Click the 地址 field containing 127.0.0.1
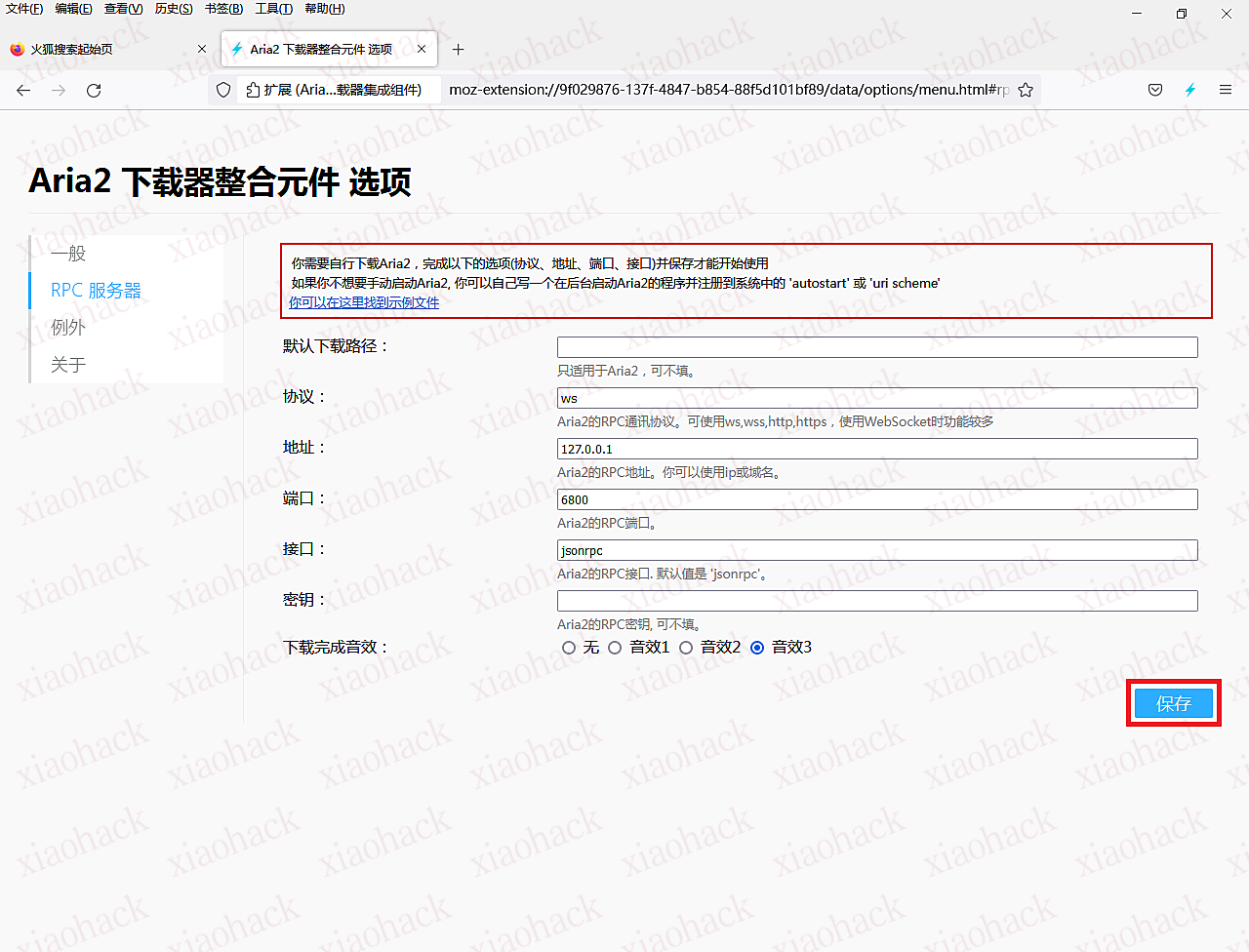Viewport: 1249px width, 952px height. pyautogui.click(x=877, y=449)
